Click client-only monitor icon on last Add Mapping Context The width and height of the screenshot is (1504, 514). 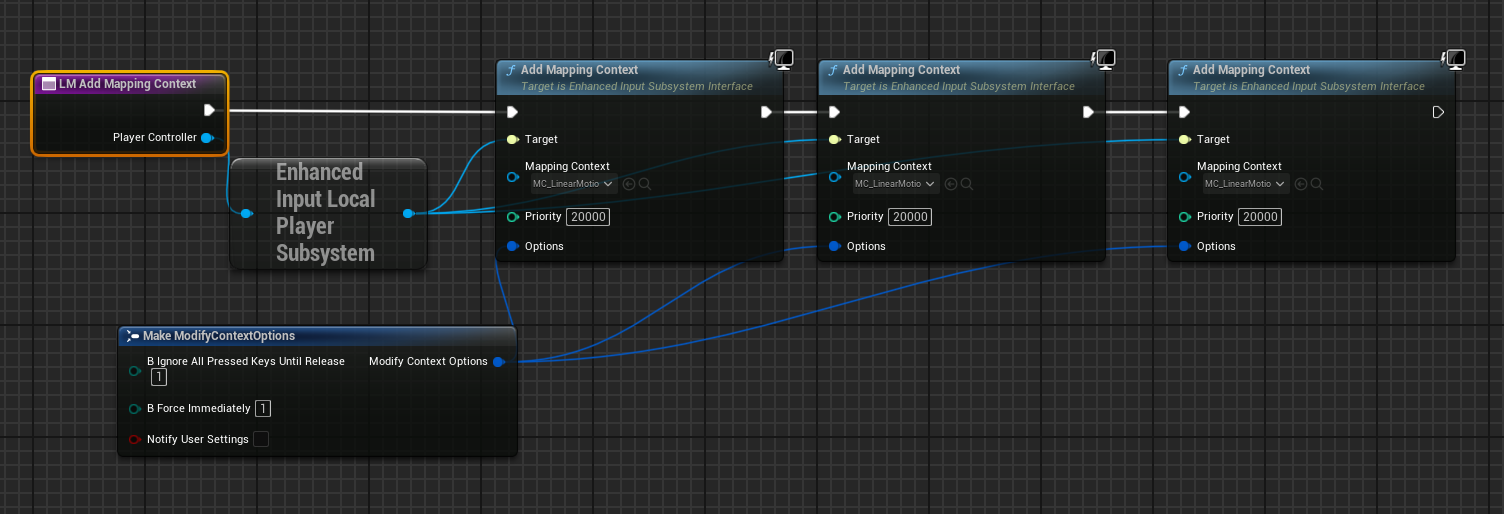1454,60
